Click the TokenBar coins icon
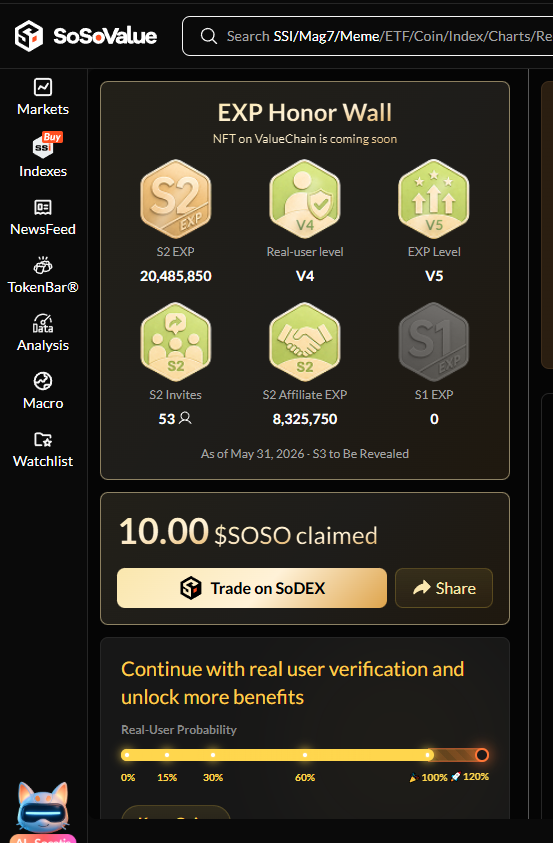Viewport: 553px width, 843px height. (43, 266)
